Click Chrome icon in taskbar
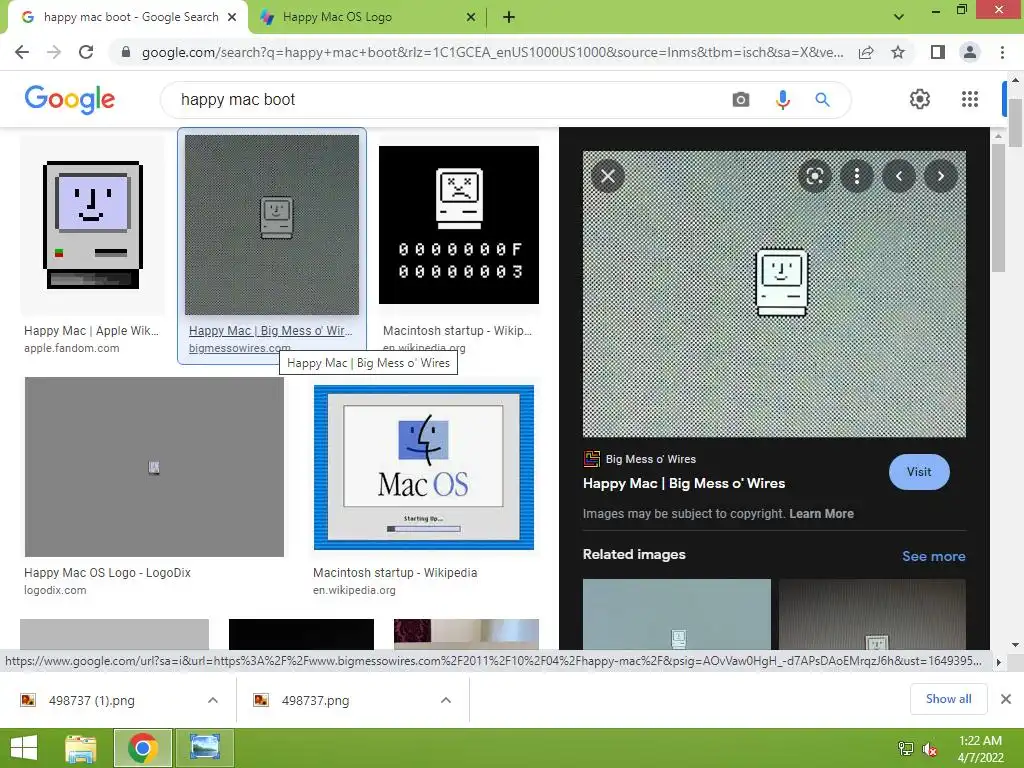The image size is (1024, 768). tap(142, 748)
